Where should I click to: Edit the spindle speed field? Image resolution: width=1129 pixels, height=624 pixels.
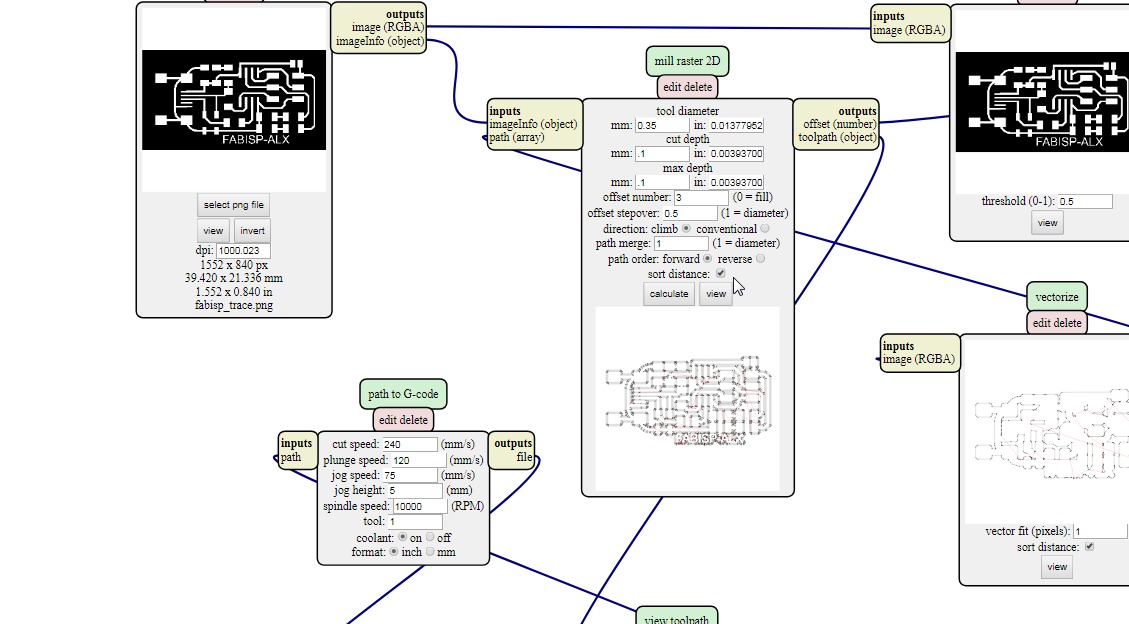(x=420, y=507)
